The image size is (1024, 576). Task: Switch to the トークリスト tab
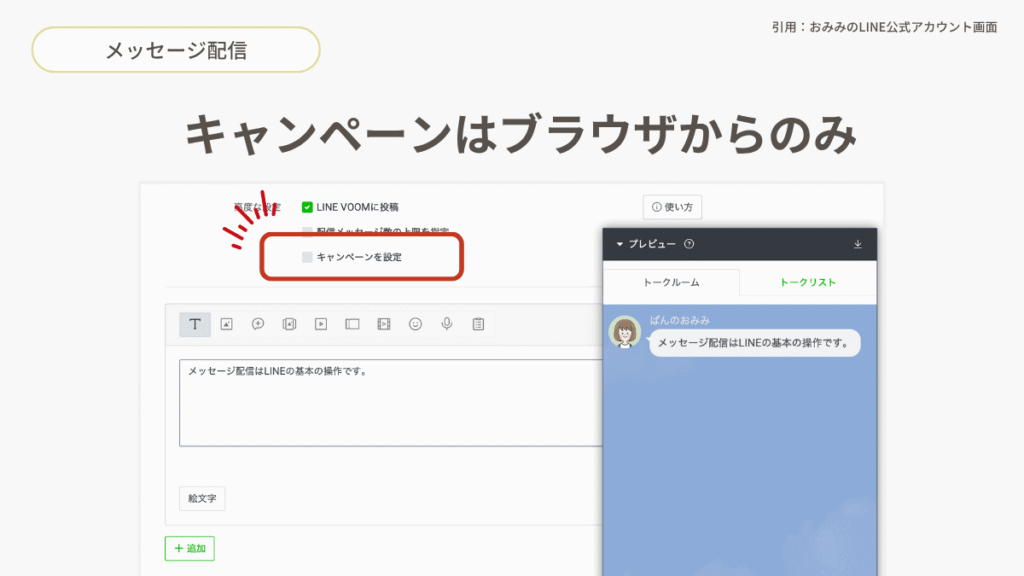[x=808, y=283]
